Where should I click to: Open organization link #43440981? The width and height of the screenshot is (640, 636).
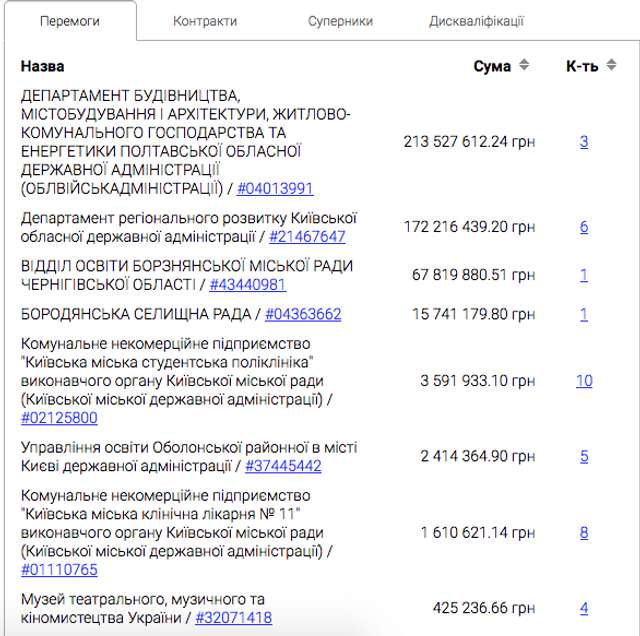point(247,285)
